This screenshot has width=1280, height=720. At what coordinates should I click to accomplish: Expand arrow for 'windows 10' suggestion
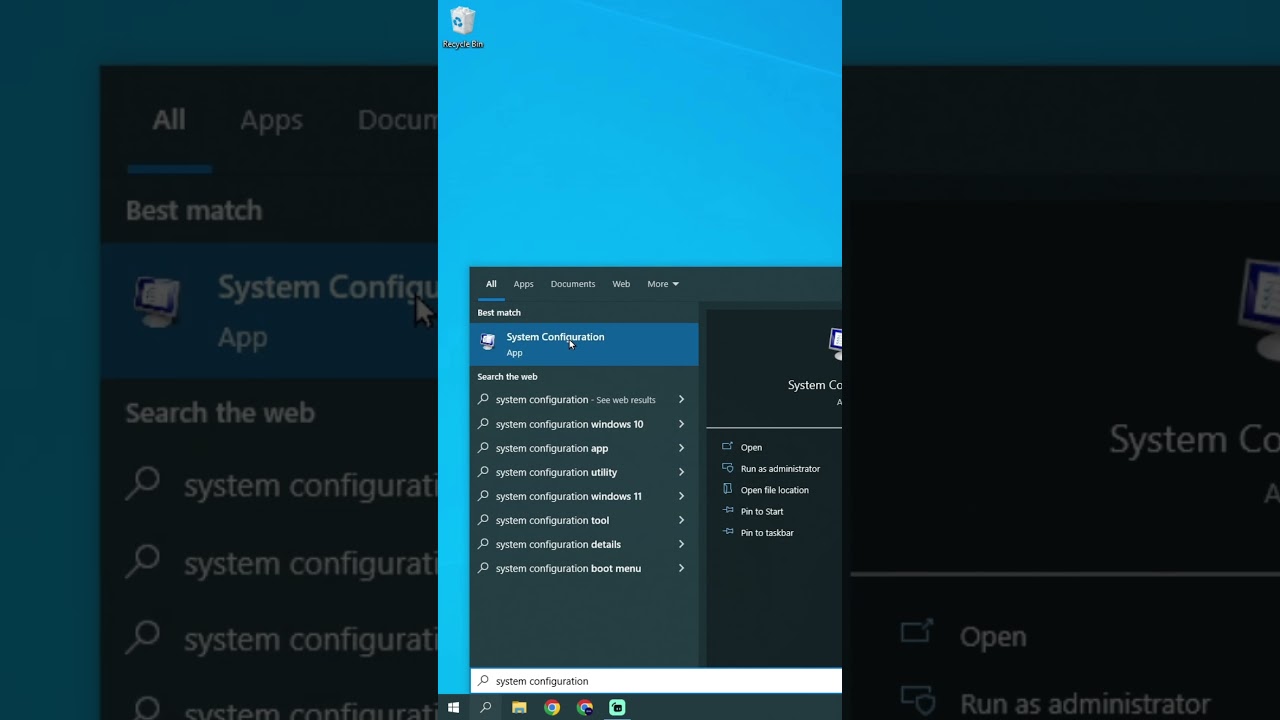pos(681,424)
